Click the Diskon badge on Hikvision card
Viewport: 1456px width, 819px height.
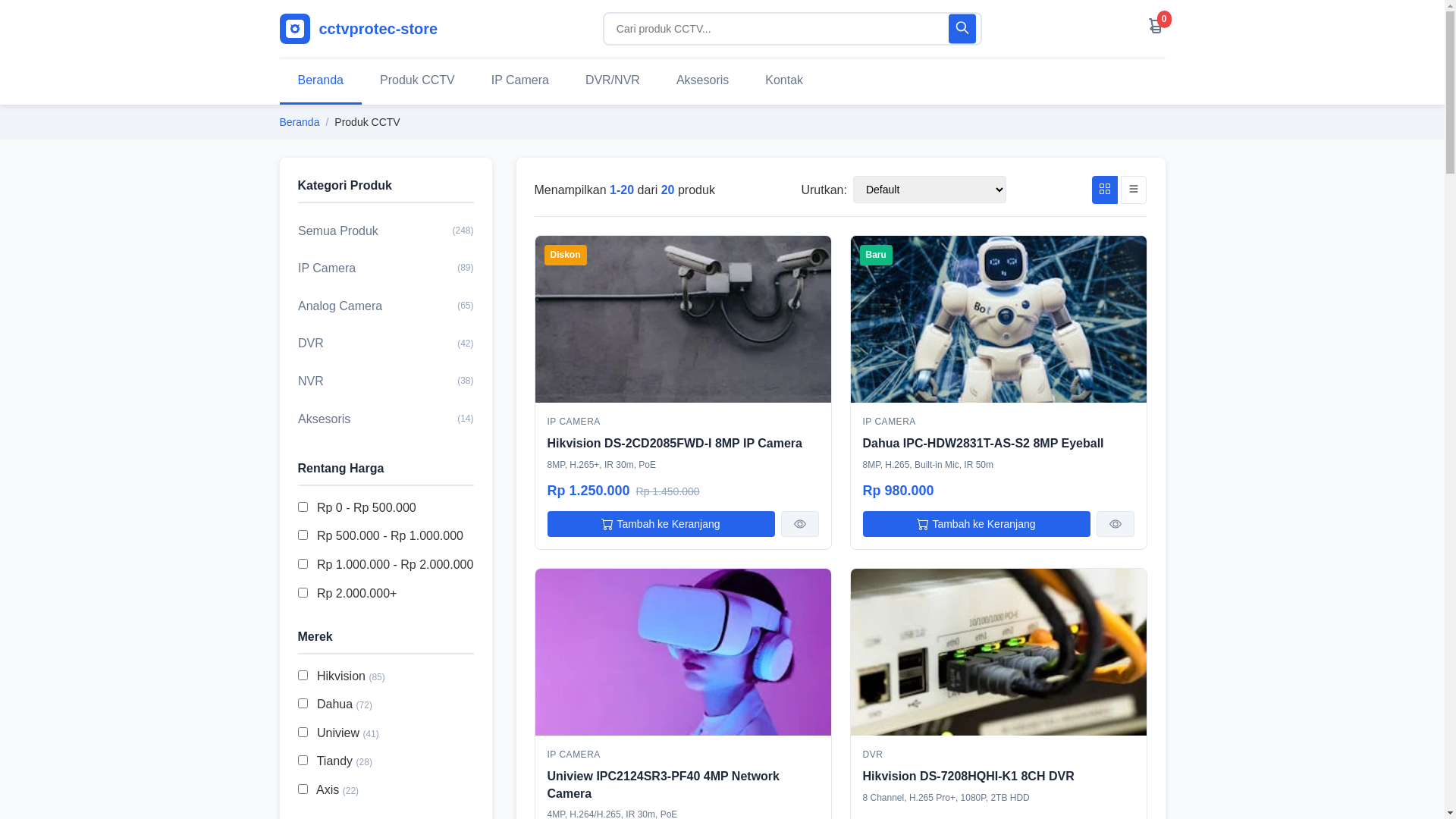[565, 255]
